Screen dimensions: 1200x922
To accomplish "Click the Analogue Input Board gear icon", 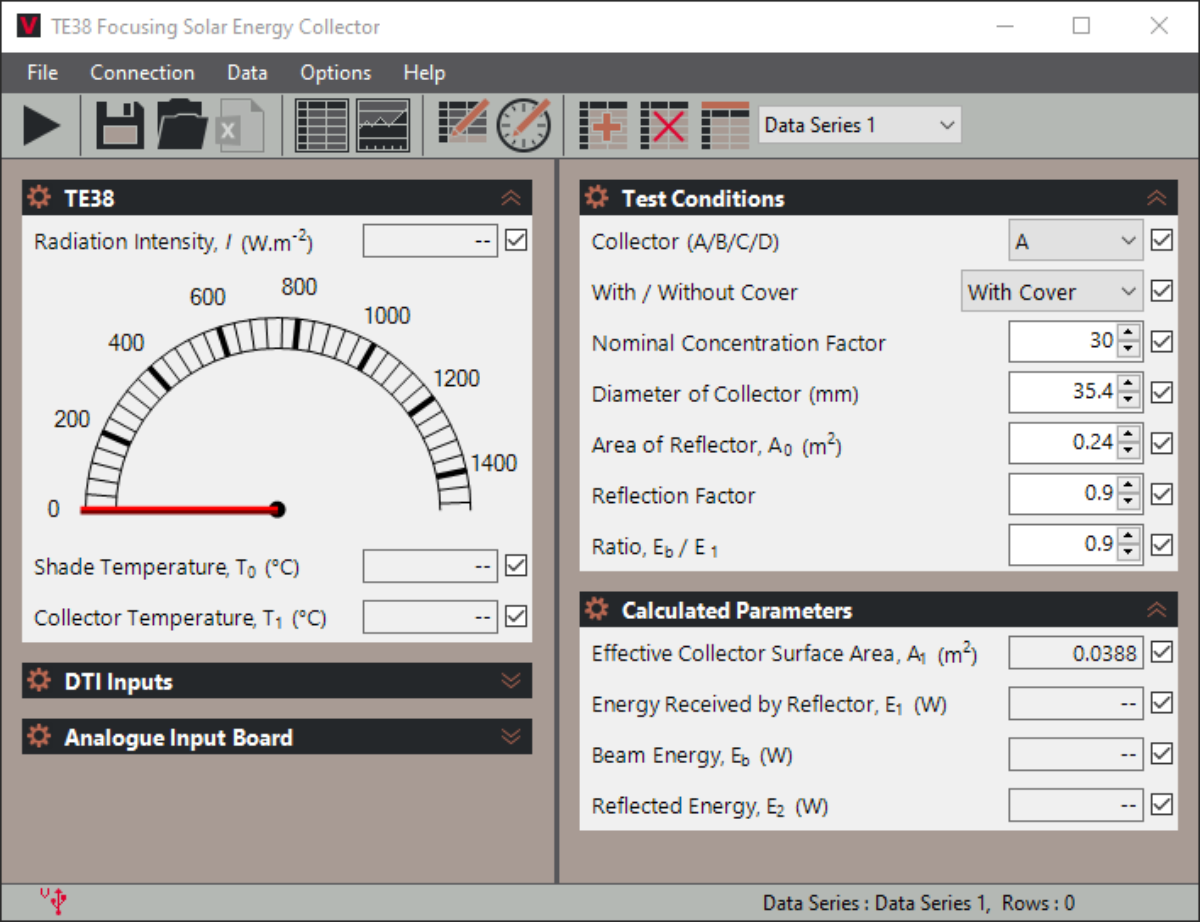I will tap(39, 737).
